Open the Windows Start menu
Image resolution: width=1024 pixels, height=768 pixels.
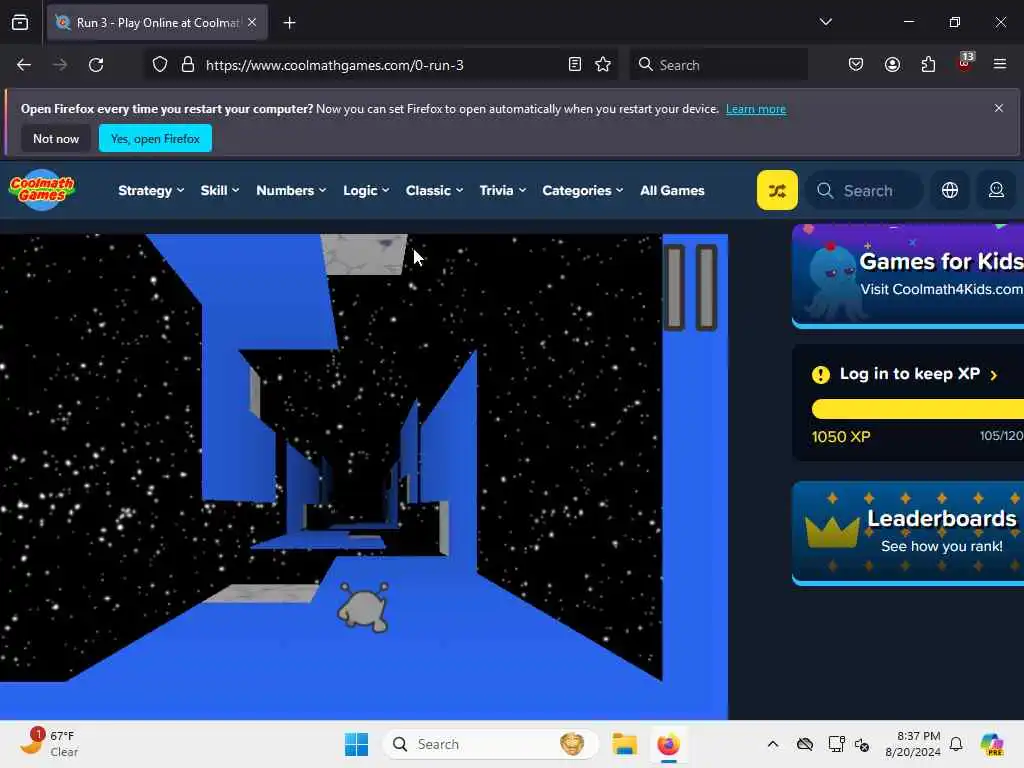[x=357, y=744]
